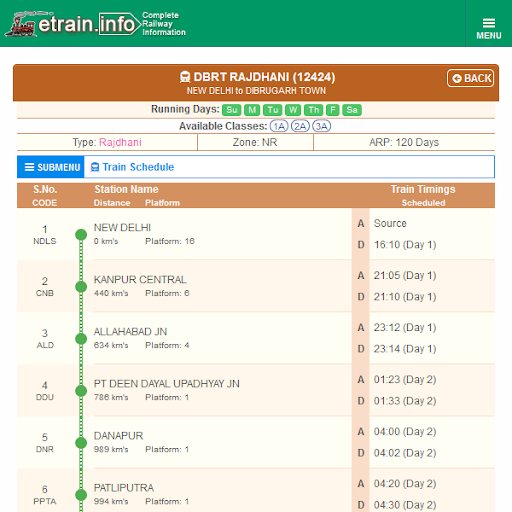
Task: Click the 786 km's distance value
Action: pos(111,397)
